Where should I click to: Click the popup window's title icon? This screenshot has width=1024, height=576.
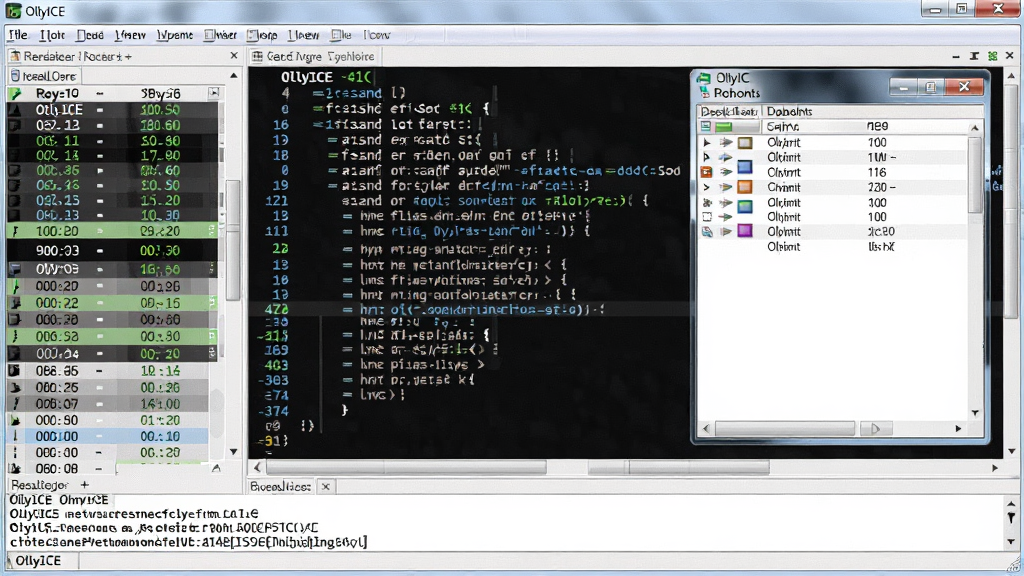tap(704, 78)
